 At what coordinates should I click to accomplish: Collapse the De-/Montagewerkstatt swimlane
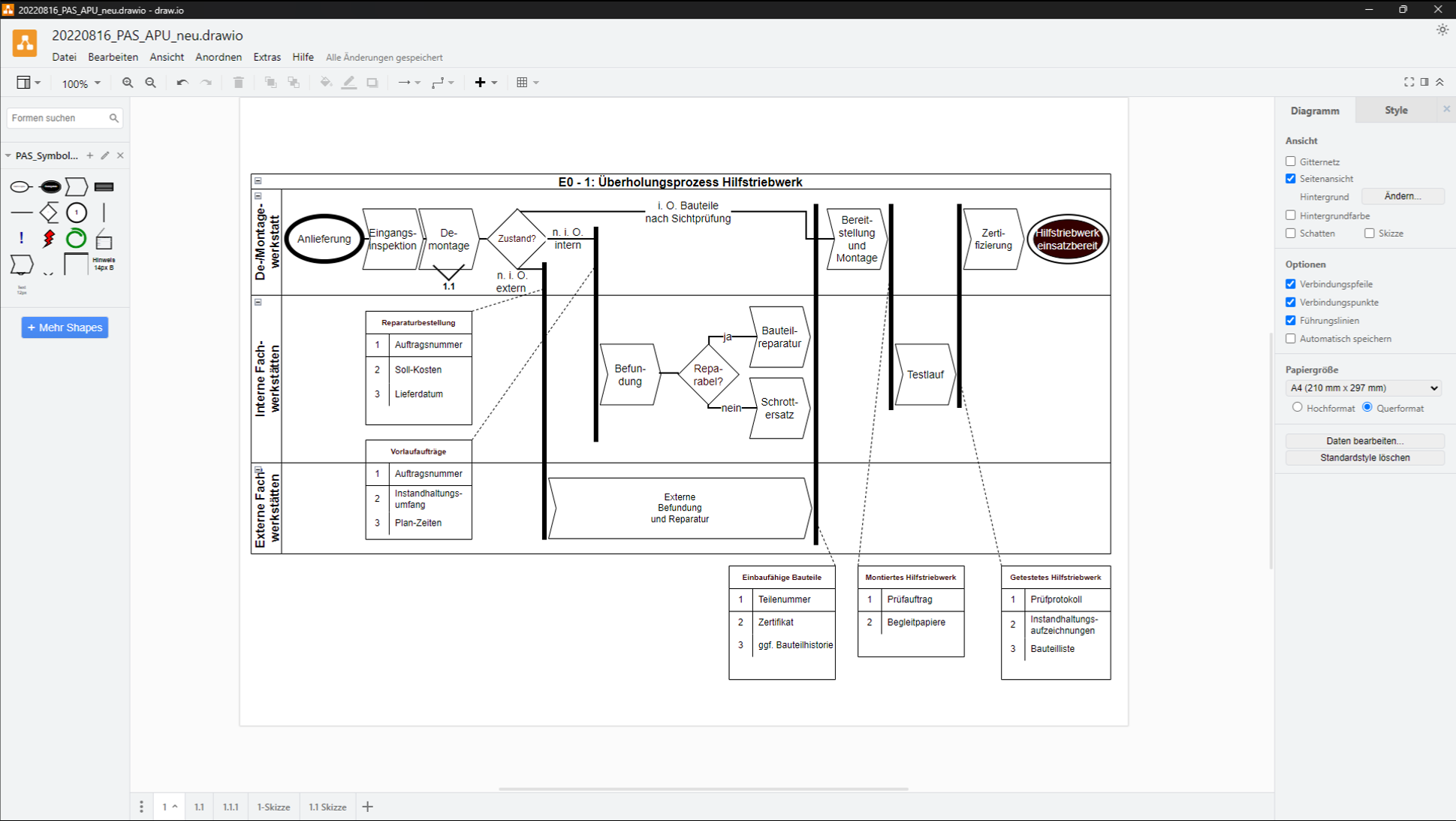tap(258, 196)
